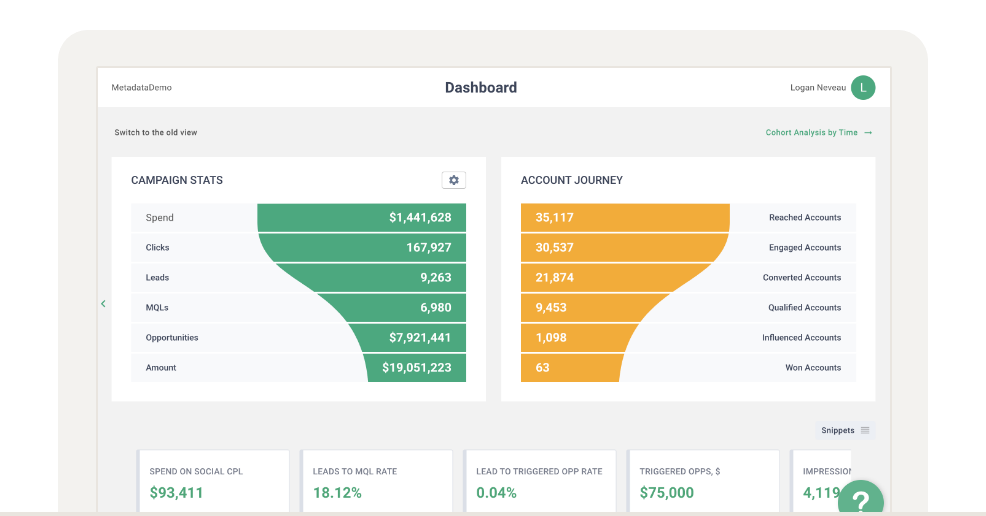Click the MetadataDemo account name
Viewport: 986px width, 516px height.
point(141,87)
